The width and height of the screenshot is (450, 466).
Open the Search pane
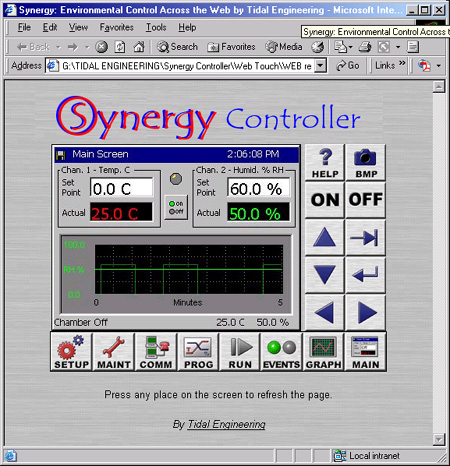[178, 47]
